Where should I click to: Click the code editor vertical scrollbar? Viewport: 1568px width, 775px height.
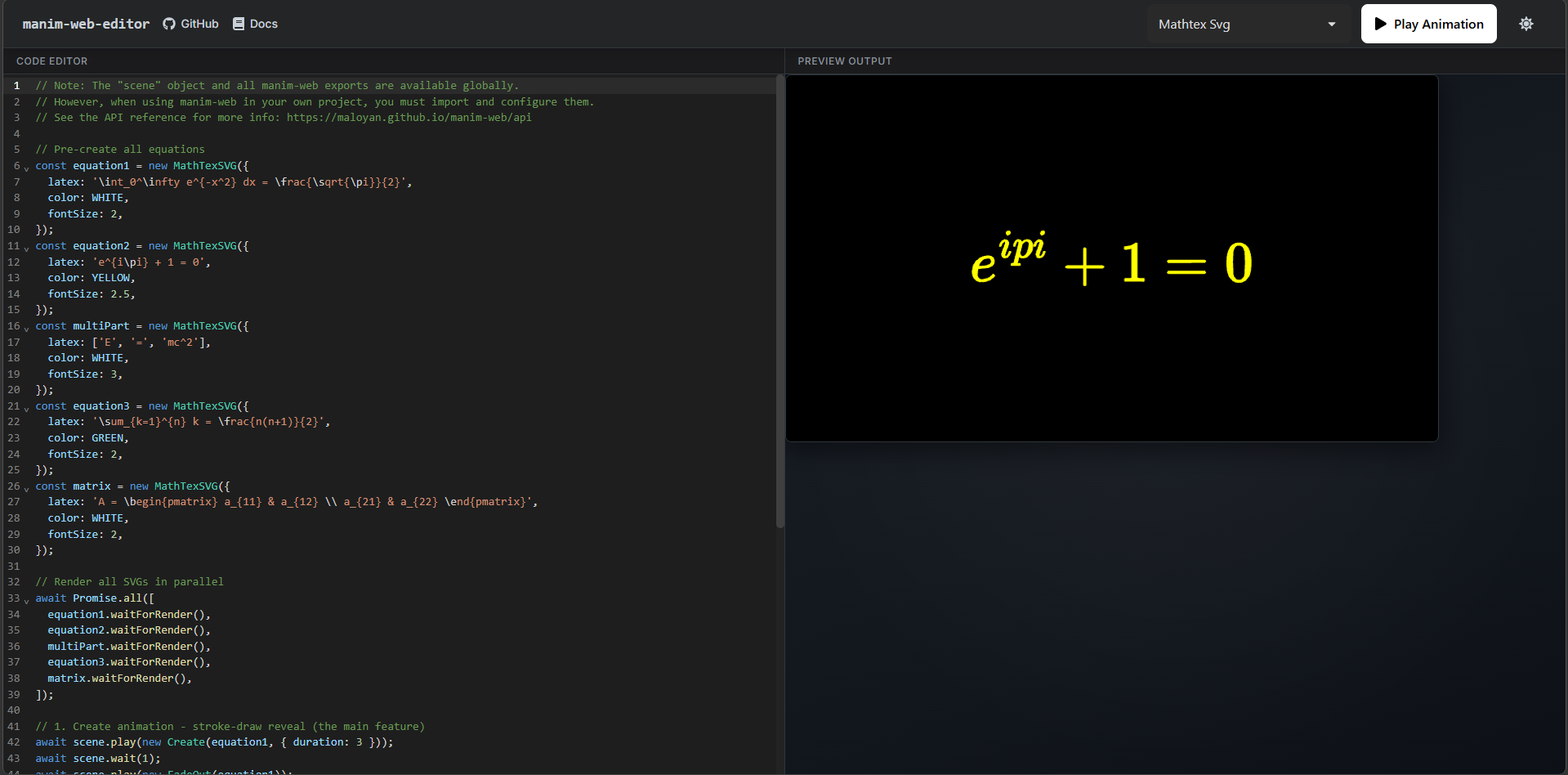click(780, 302)
